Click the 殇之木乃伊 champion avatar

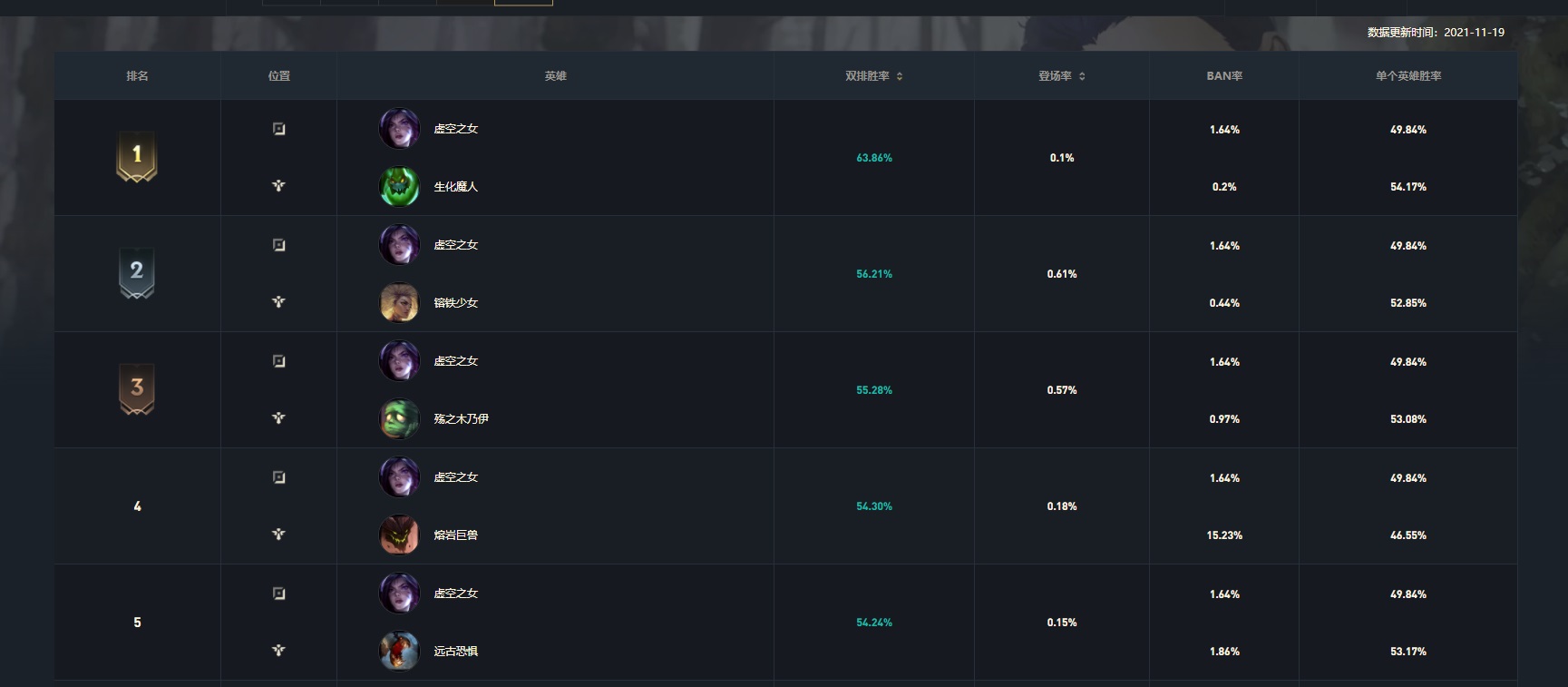coord(399,419)
